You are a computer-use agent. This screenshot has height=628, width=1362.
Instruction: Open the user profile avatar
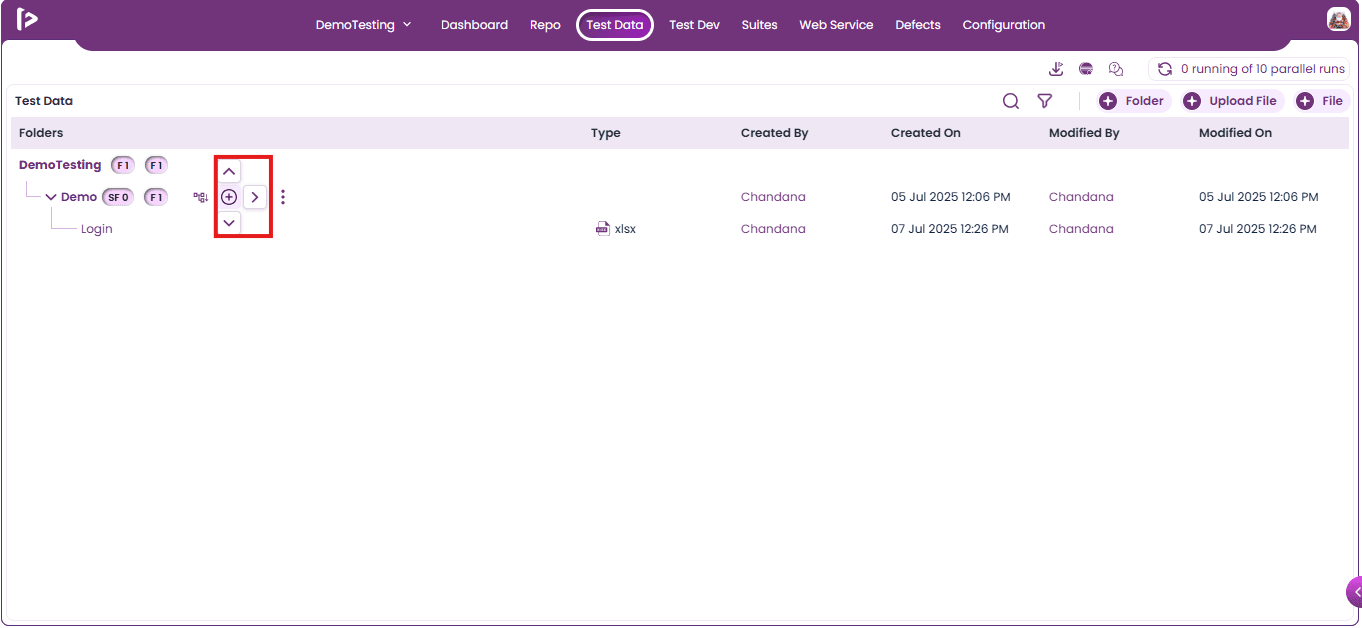tap(1338, 19)
